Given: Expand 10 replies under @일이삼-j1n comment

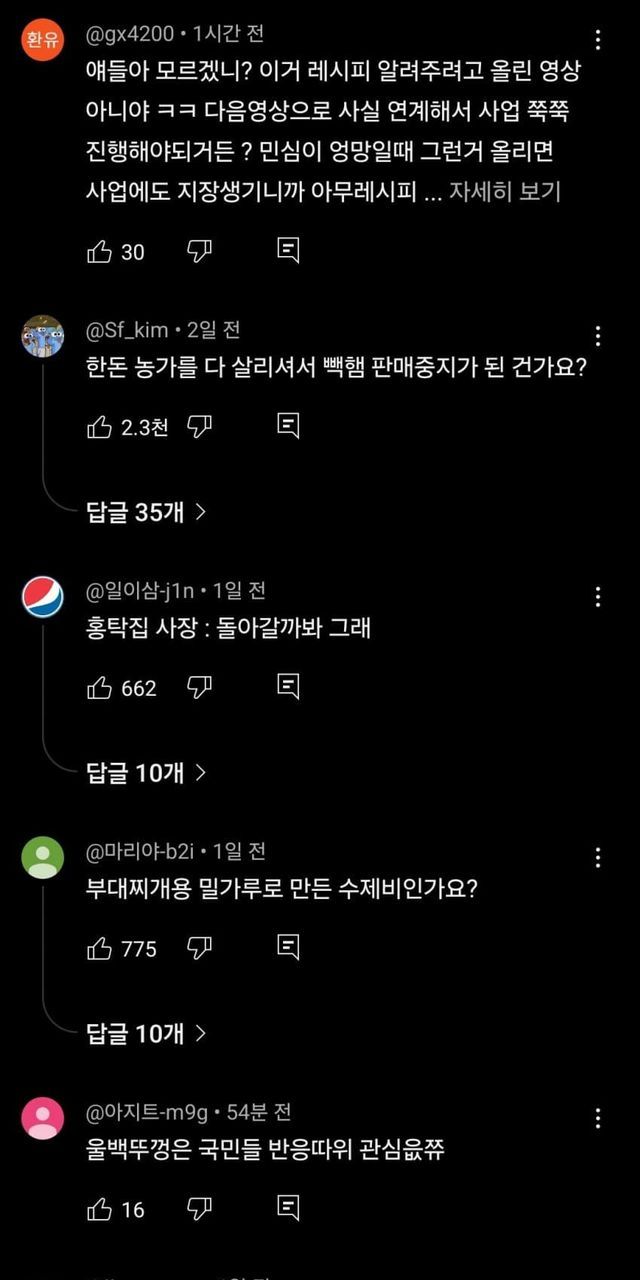Looking at the screenshot, I should click(x=146, y=772).
